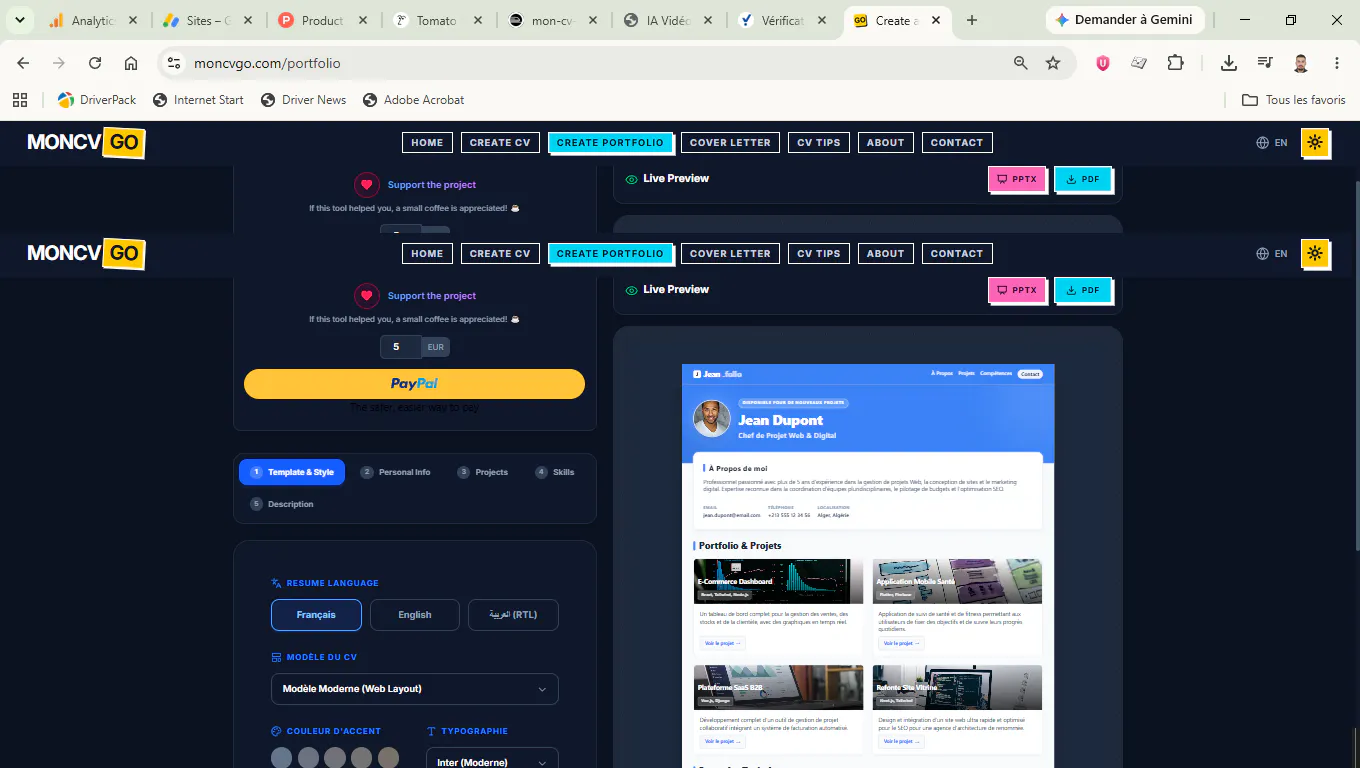
Task: Open the red shield extension icon
Action: [1103, 63]
